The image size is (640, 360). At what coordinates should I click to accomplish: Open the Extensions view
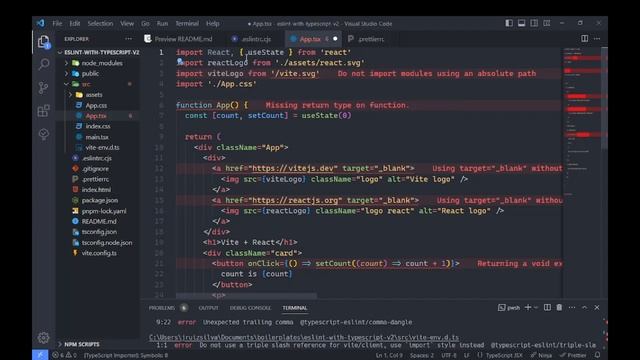click(x=43, y=111)
